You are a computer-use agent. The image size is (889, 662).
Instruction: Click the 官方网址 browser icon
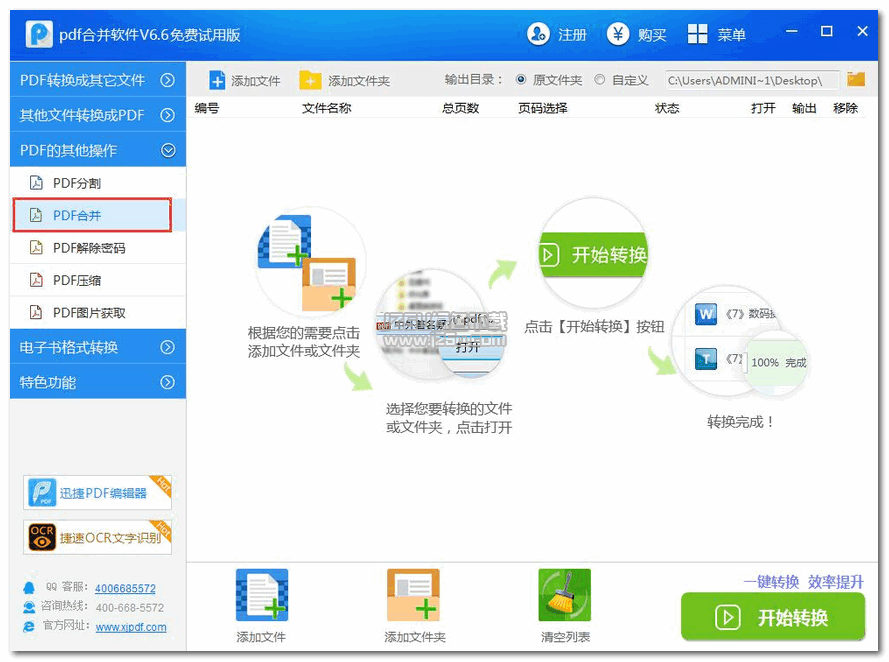(x=29, y=627)
